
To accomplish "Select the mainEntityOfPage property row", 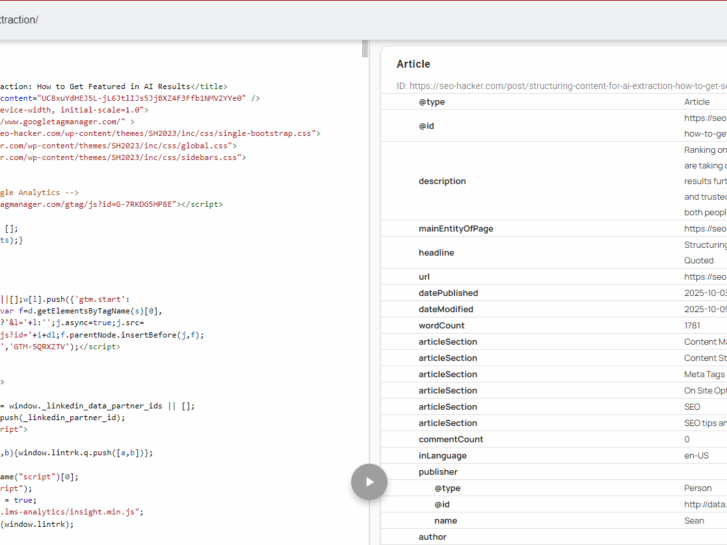I will click(x=456, y=229).
